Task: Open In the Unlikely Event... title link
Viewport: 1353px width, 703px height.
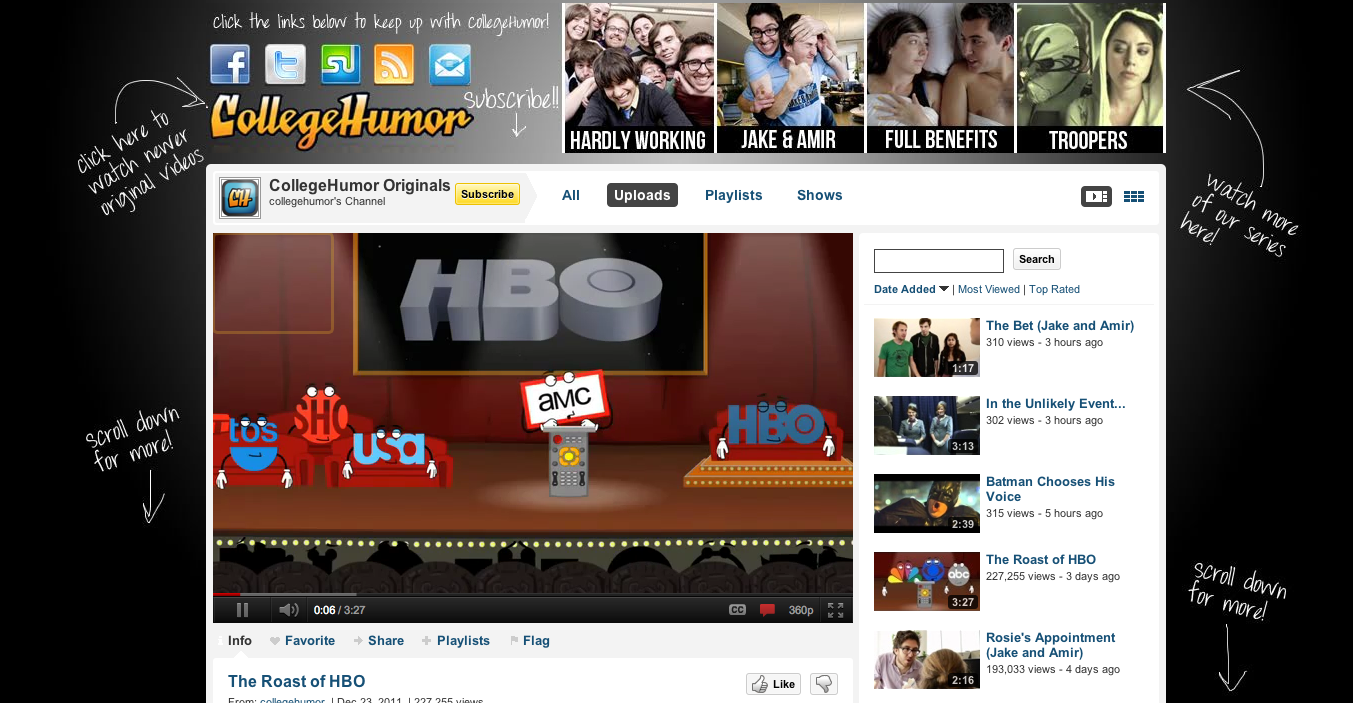Action: tap(1056, 404)
